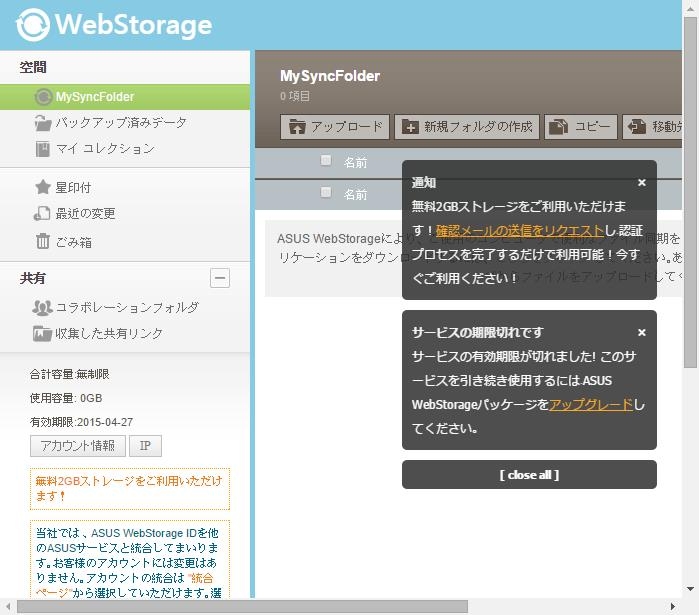Image resolution: width=699 pixels, height=615 pixels.
Task: Open マイ コレクション icon
Action: [43, 148]
